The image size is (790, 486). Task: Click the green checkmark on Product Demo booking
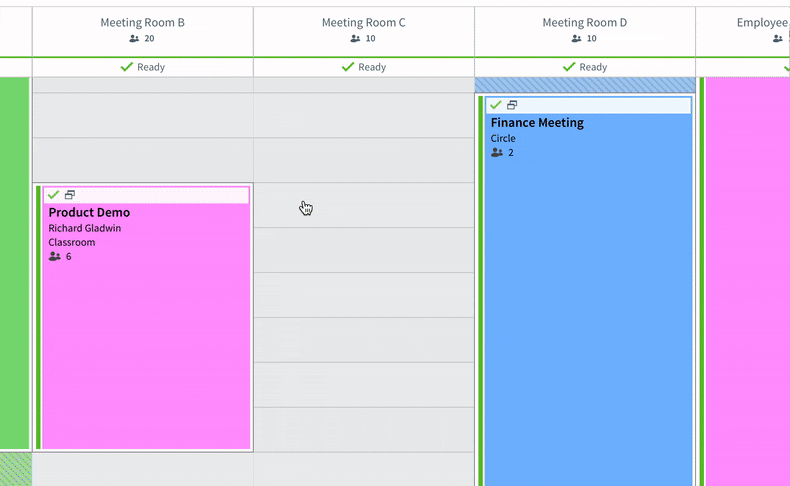click(x=53, y=195)
